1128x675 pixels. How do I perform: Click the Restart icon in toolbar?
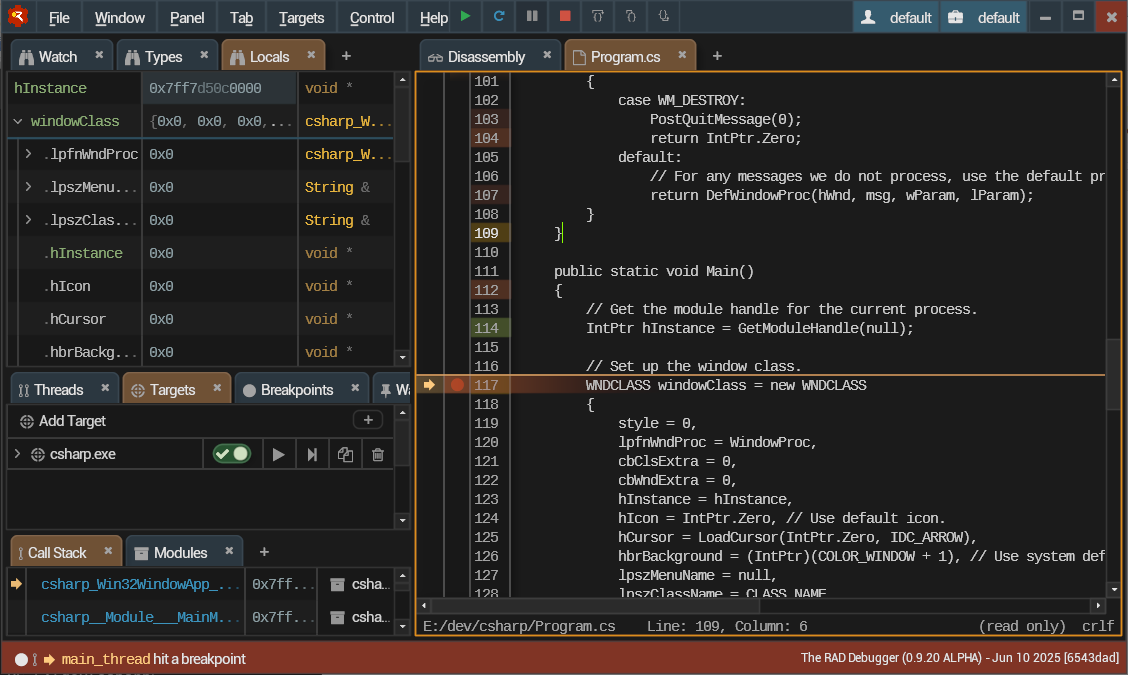(x=499, y=17)
